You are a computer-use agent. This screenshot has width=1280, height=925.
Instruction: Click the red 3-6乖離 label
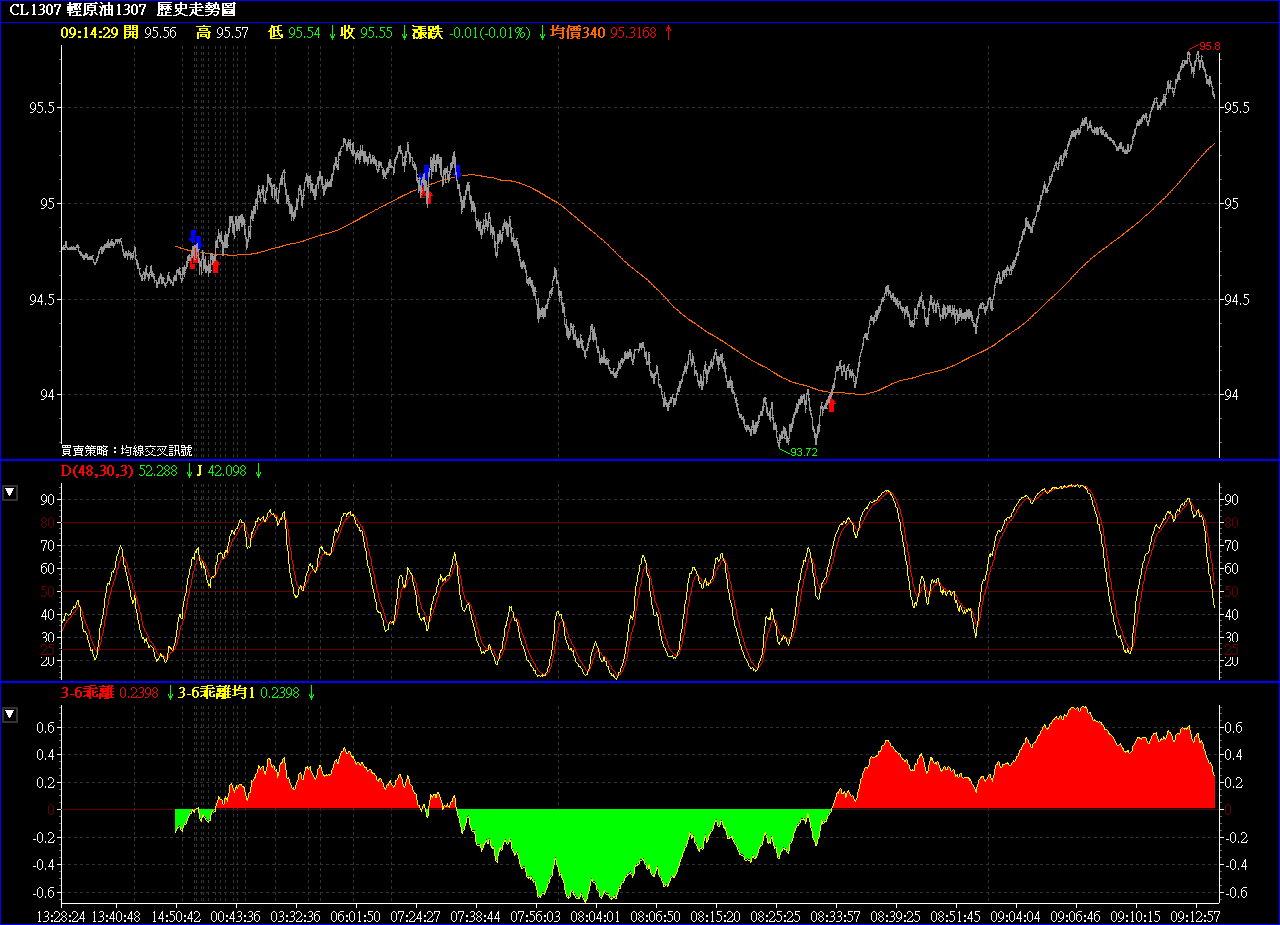(88, 692)
